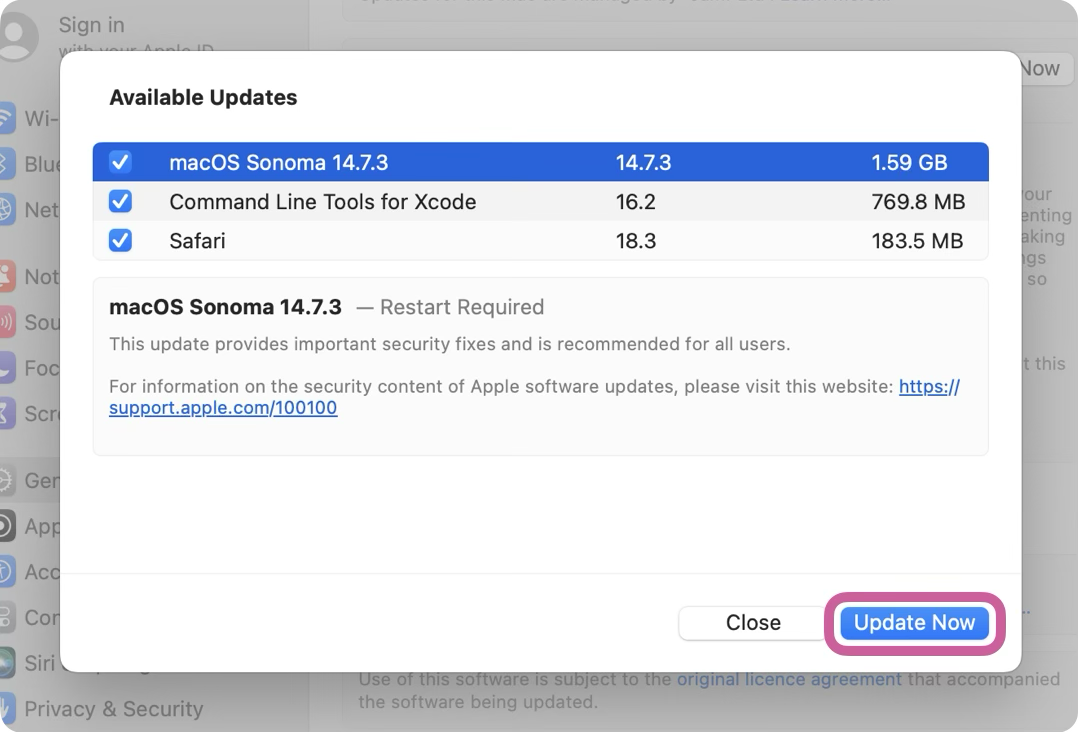Click the 1.59 GB size value

click(x=909, y=163)
